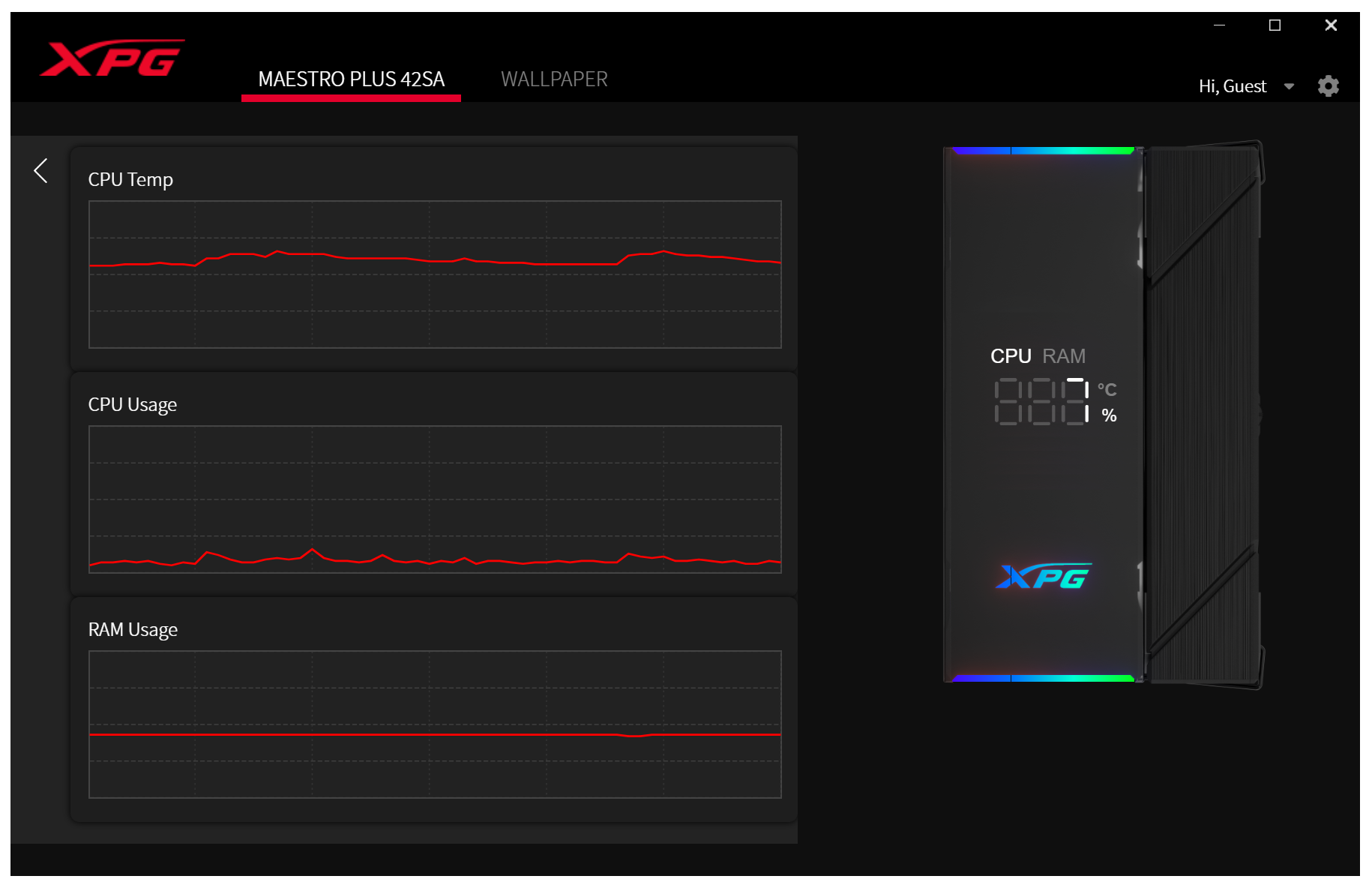
Task: Expand the account dropdown arrow beside Guest
Action: (x=1289, y=86)
